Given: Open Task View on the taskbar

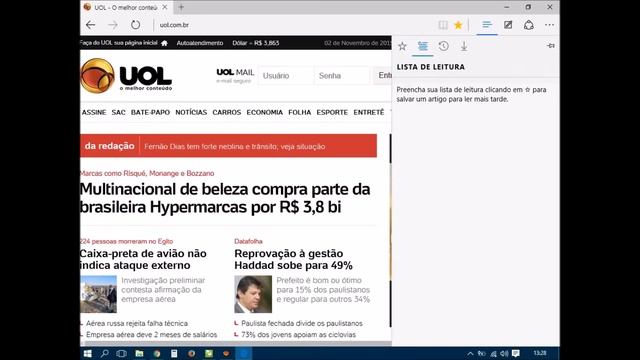Looking at the screenshot, I should click(x=122, y=353).
